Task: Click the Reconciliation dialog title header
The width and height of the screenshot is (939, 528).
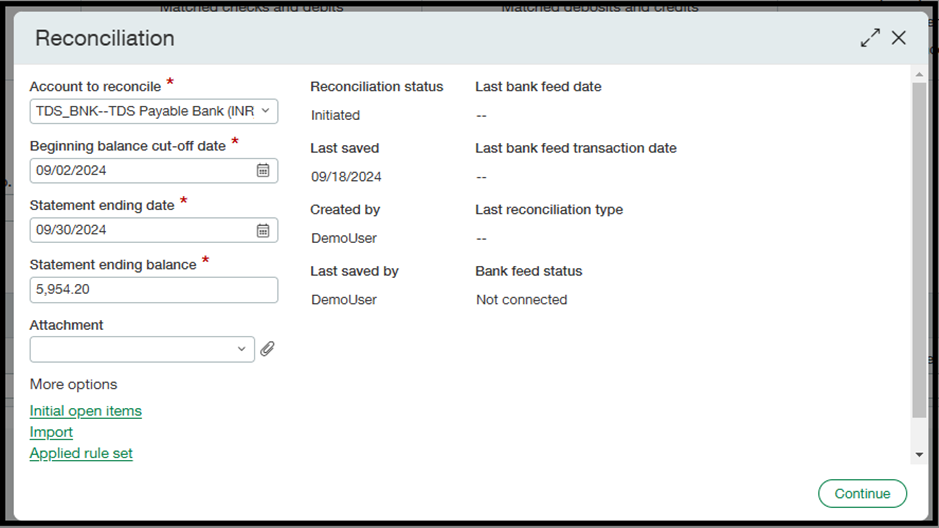Action: coord(105,38)
